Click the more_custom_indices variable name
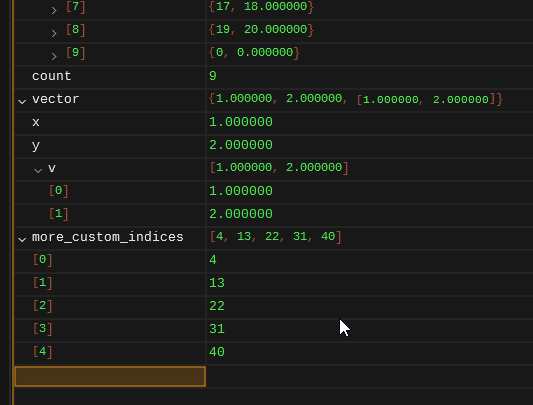 pos(108,237)
